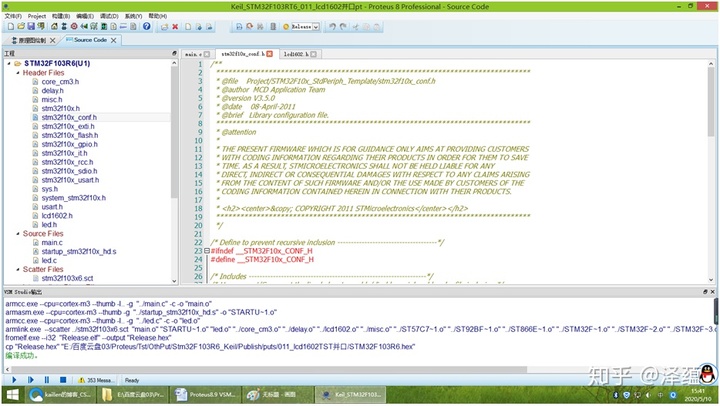Open the Project menu
The image size is (720, 406).
(37, 16)
